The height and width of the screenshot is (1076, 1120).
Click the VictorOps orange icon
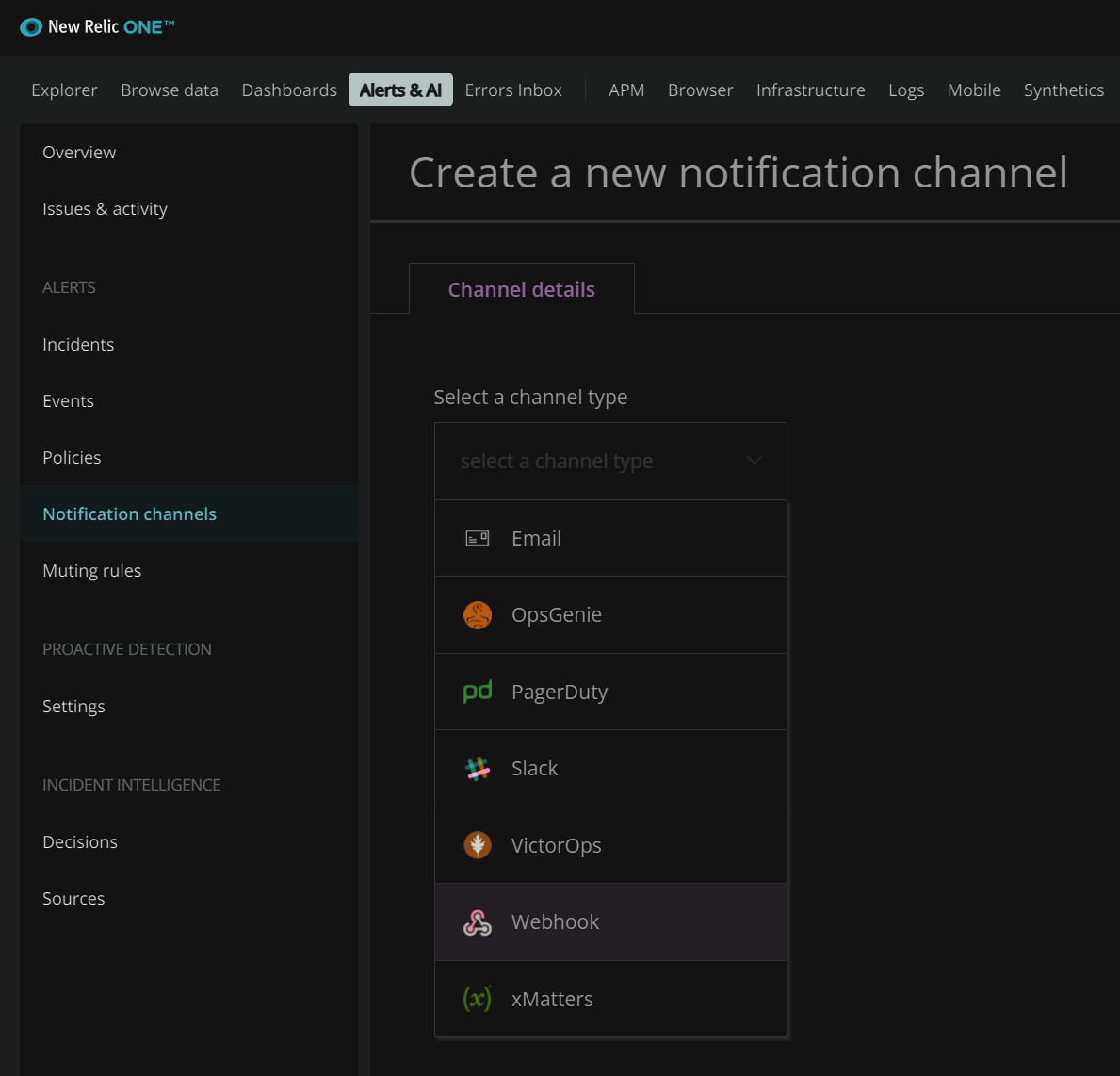[478, 845]
